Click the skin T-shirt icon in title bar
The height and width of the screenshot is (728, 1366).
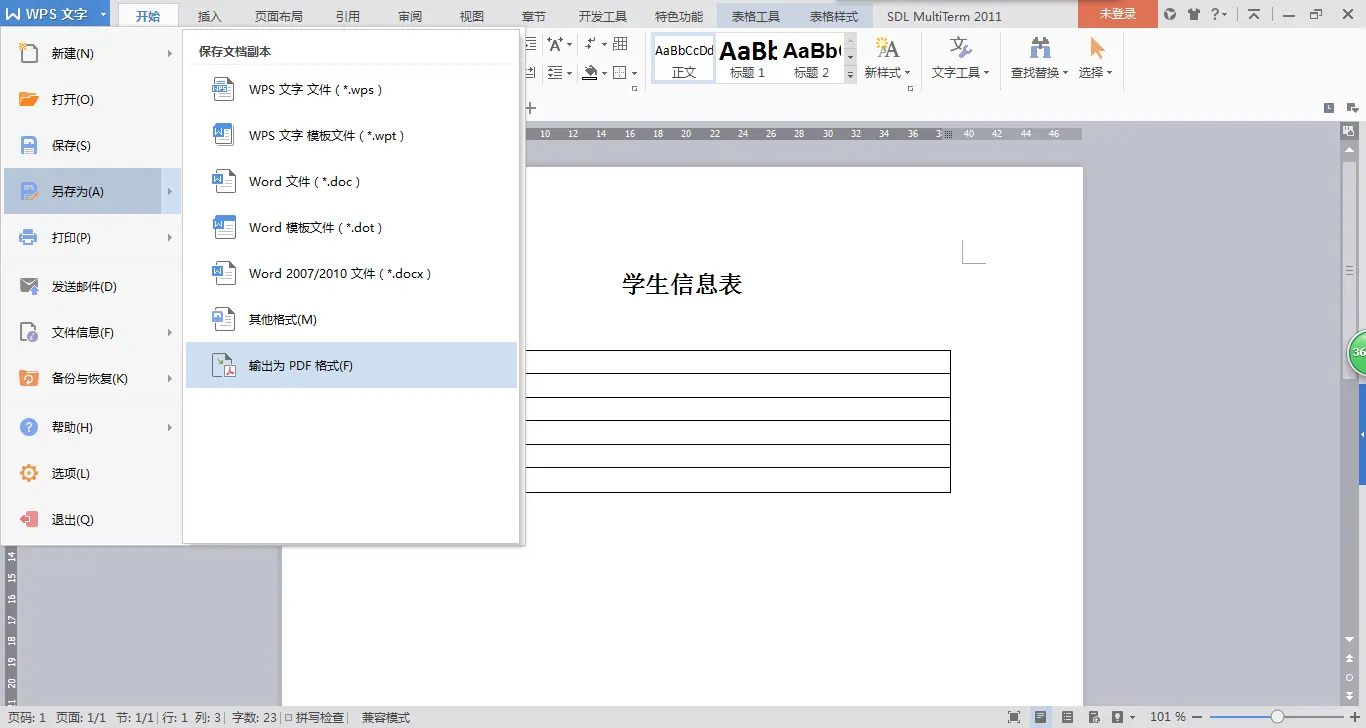click(x=1193, y=14)
